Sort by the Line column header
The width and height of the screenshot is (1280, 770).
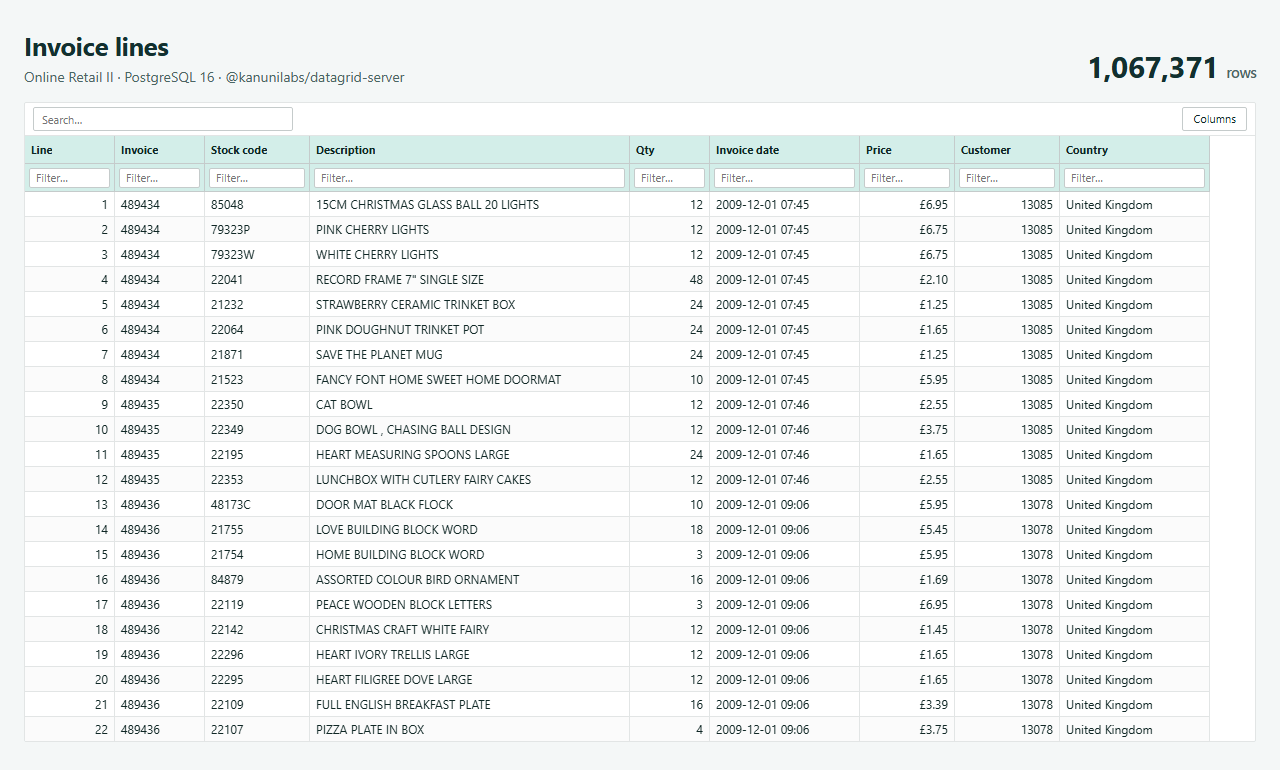(70, 150)
